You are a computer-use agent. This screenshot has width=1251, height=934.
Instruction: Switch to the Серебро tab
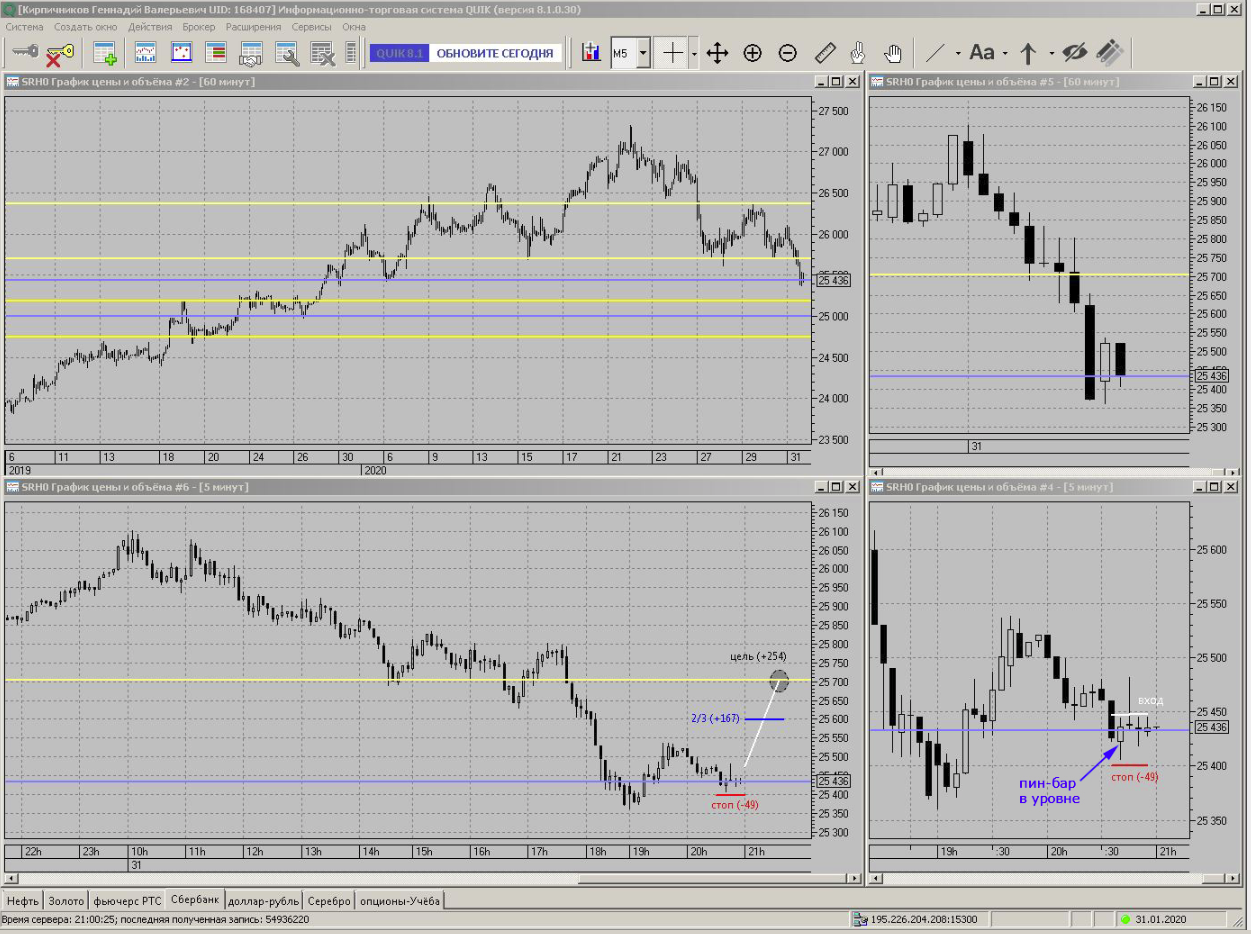[329, 900]
